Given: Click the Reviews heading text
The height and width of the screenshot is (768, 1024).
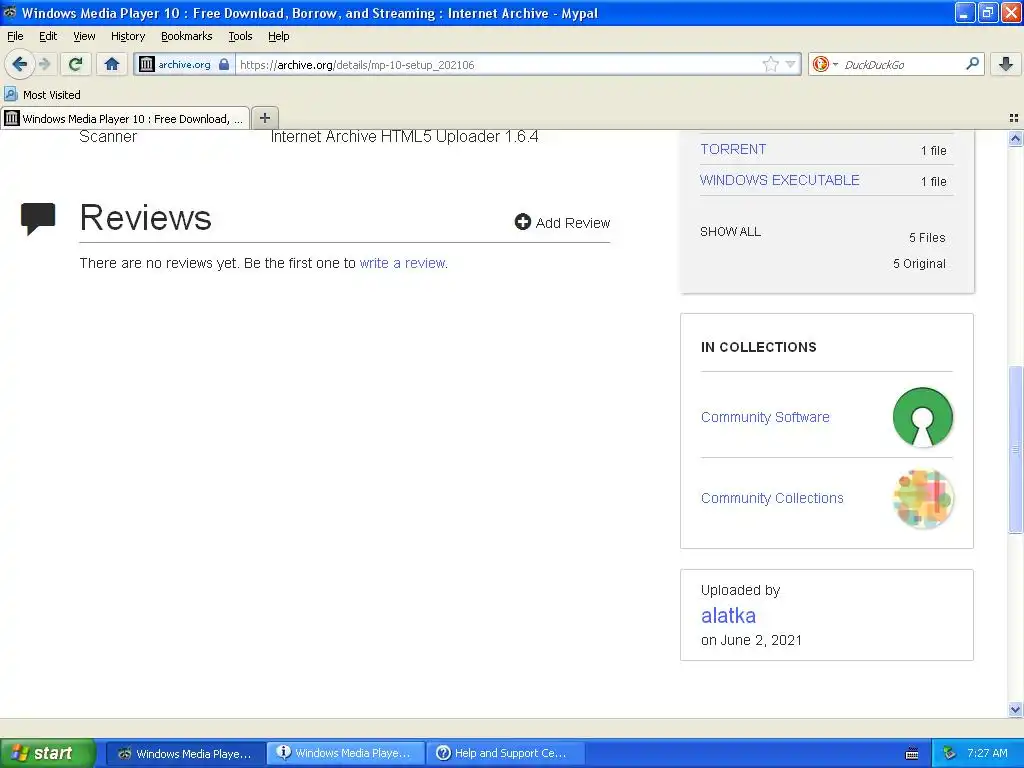Looking at the screenshot, I should point(146,217).
